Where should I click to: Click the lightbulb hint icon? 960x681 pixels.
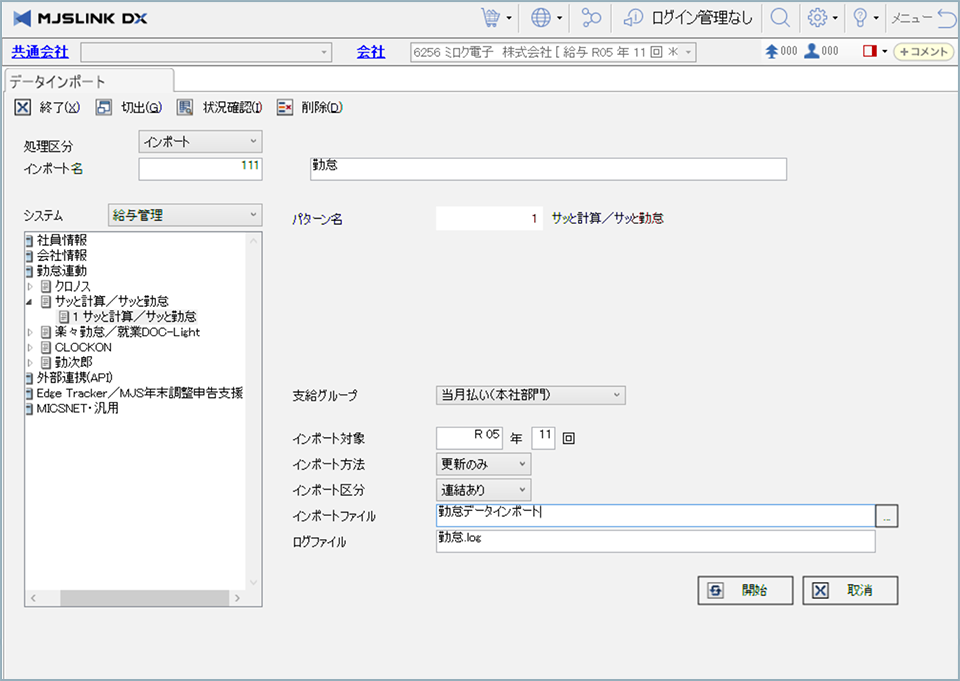click(x=859, y=18)
